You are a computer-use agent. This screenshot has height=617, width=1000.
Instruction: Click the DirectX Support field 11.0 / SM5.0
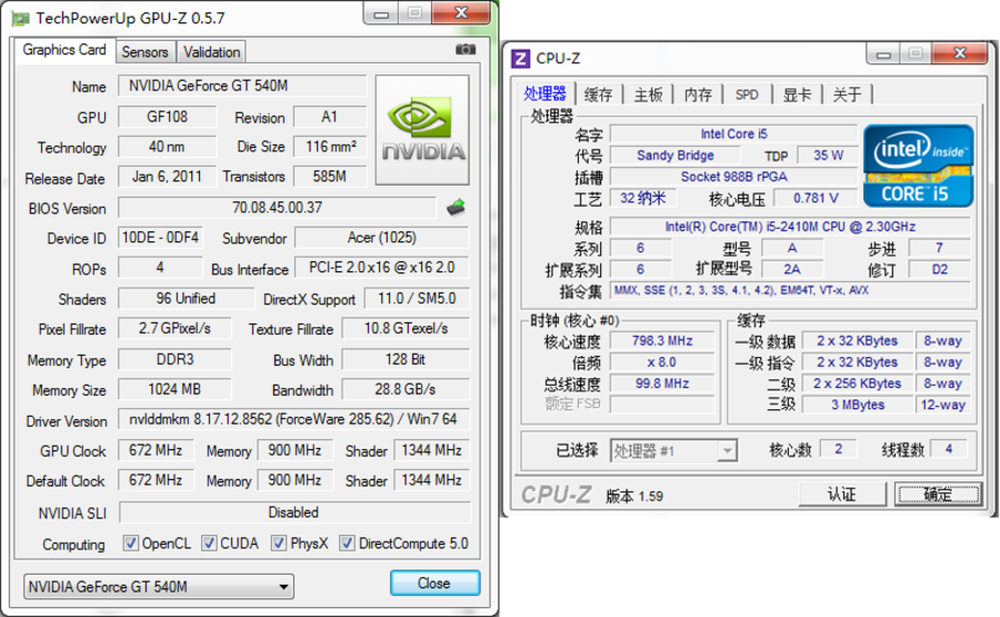click(x=417, y=299)
